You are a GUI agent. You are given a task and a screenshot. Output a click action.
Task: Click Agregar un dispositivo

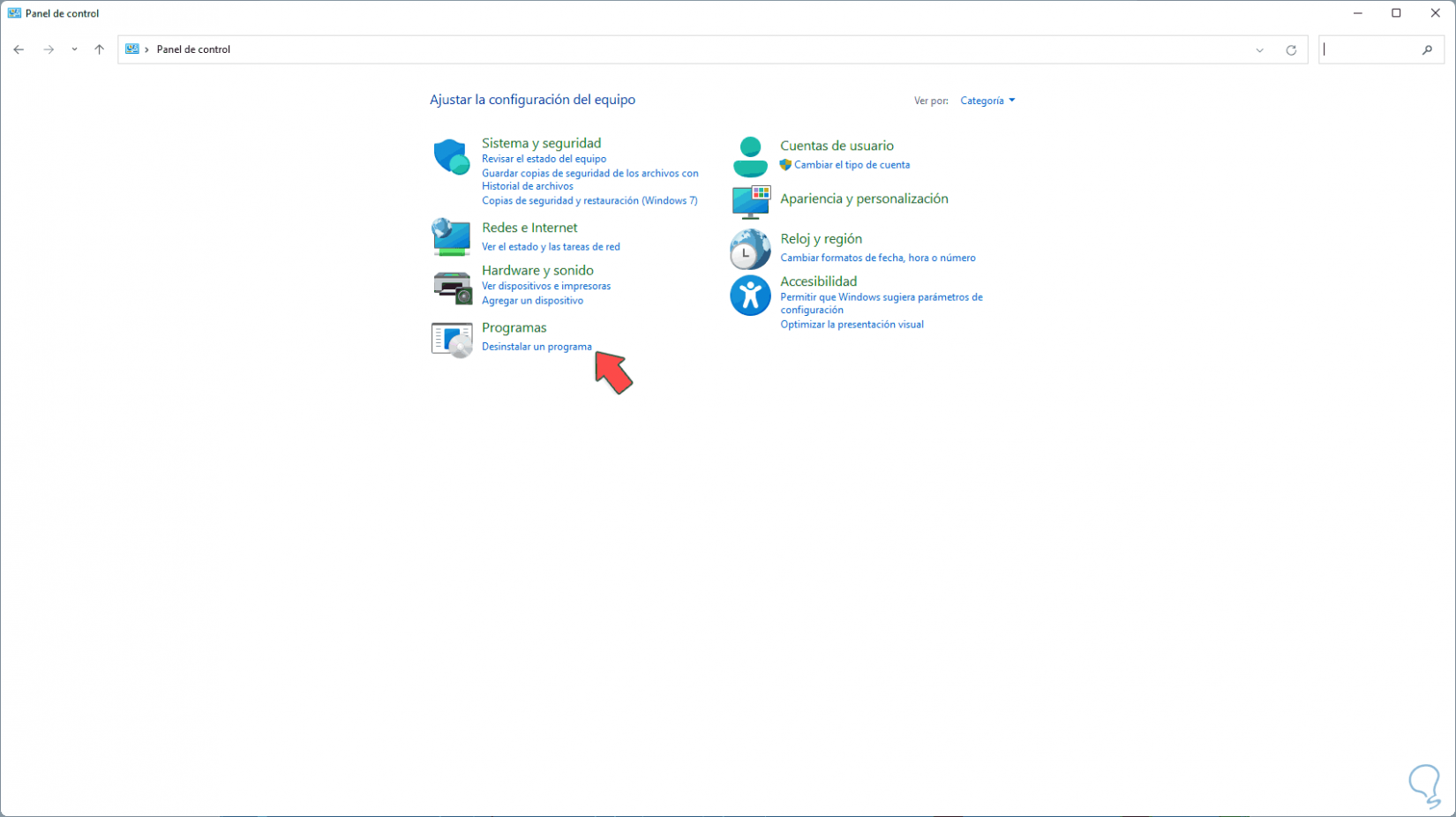[x=532, y=301]
